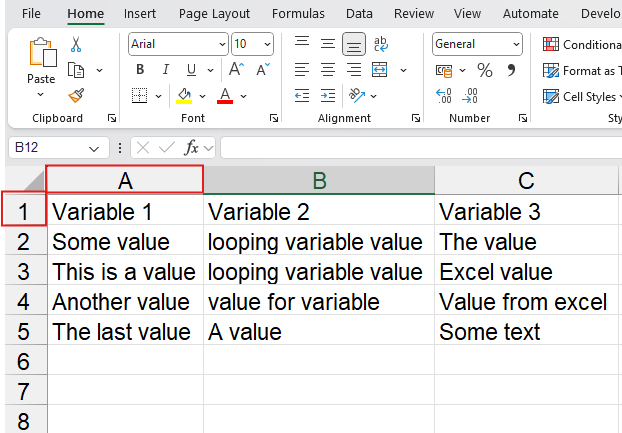
Task: Decrease font size with small A
Action: click(263, 69)
